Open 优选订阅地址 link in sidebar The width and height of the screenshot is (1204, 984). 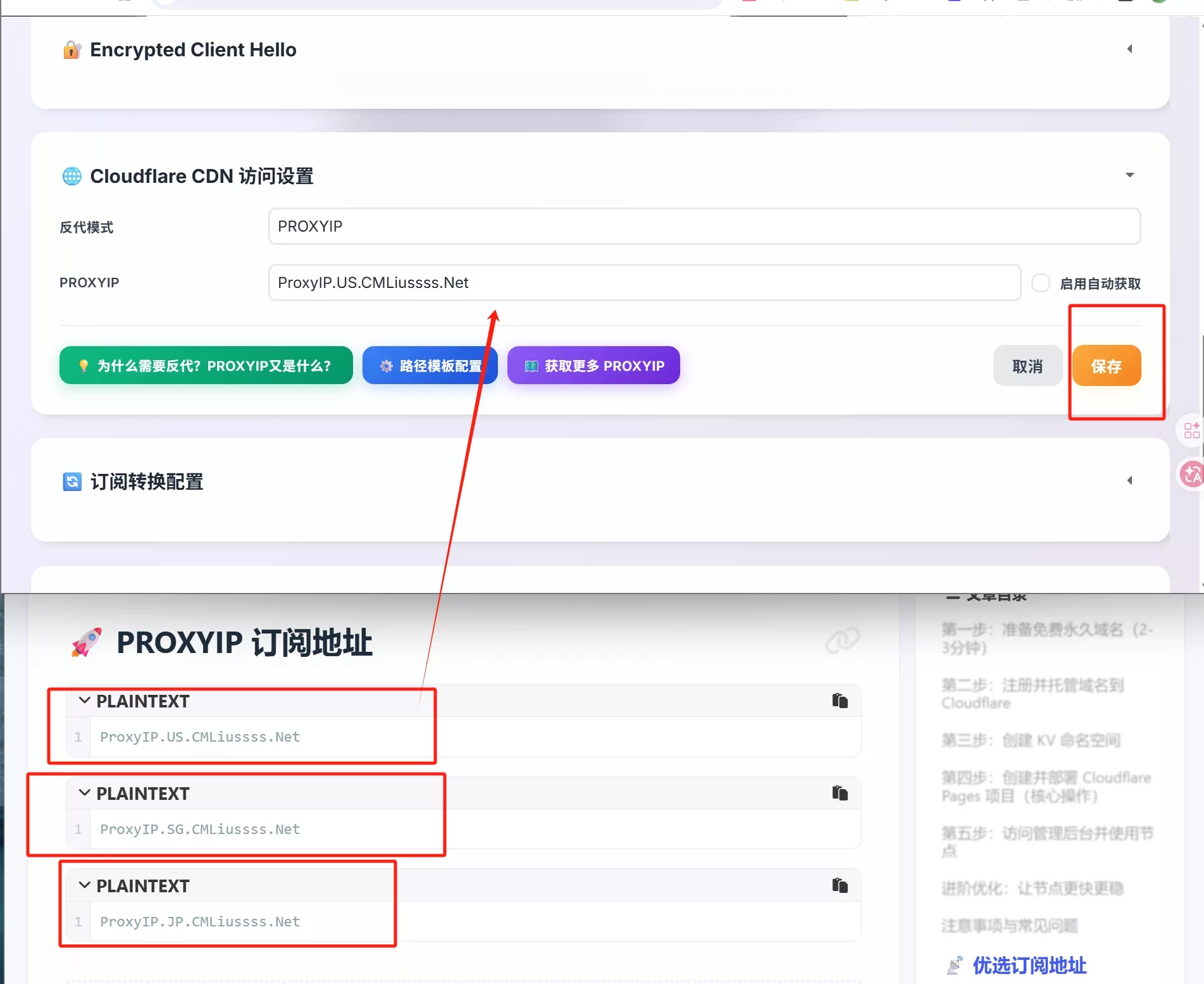coord(1029,966)
